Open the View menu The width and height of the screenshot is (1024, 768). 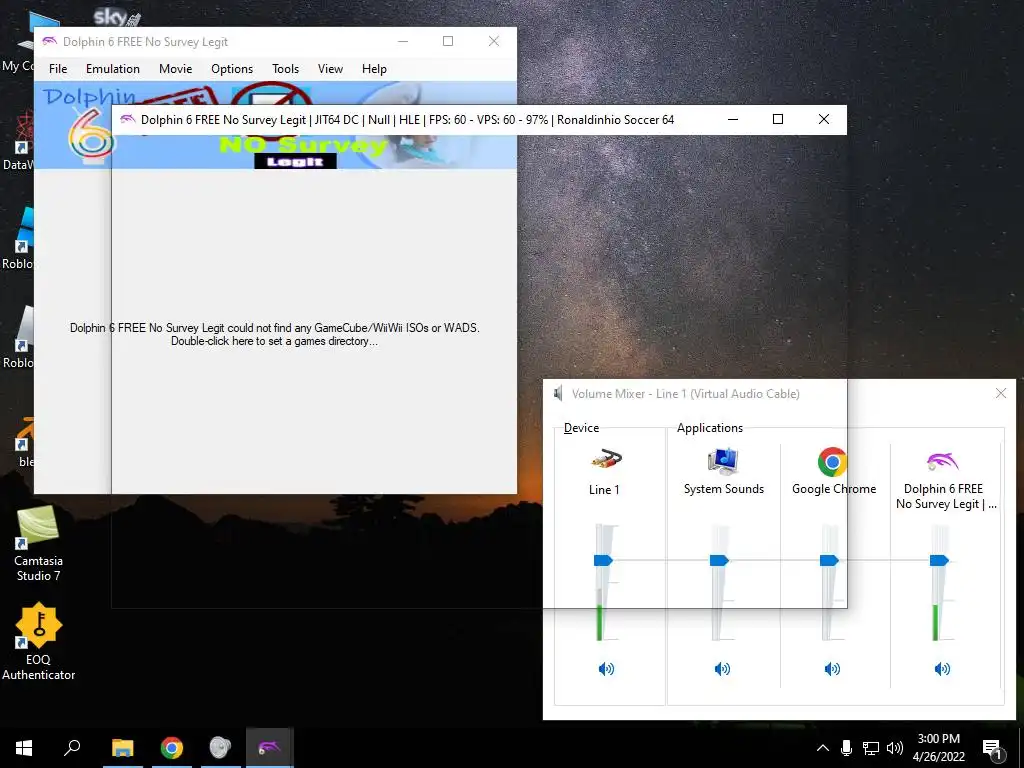coord(330,69)
